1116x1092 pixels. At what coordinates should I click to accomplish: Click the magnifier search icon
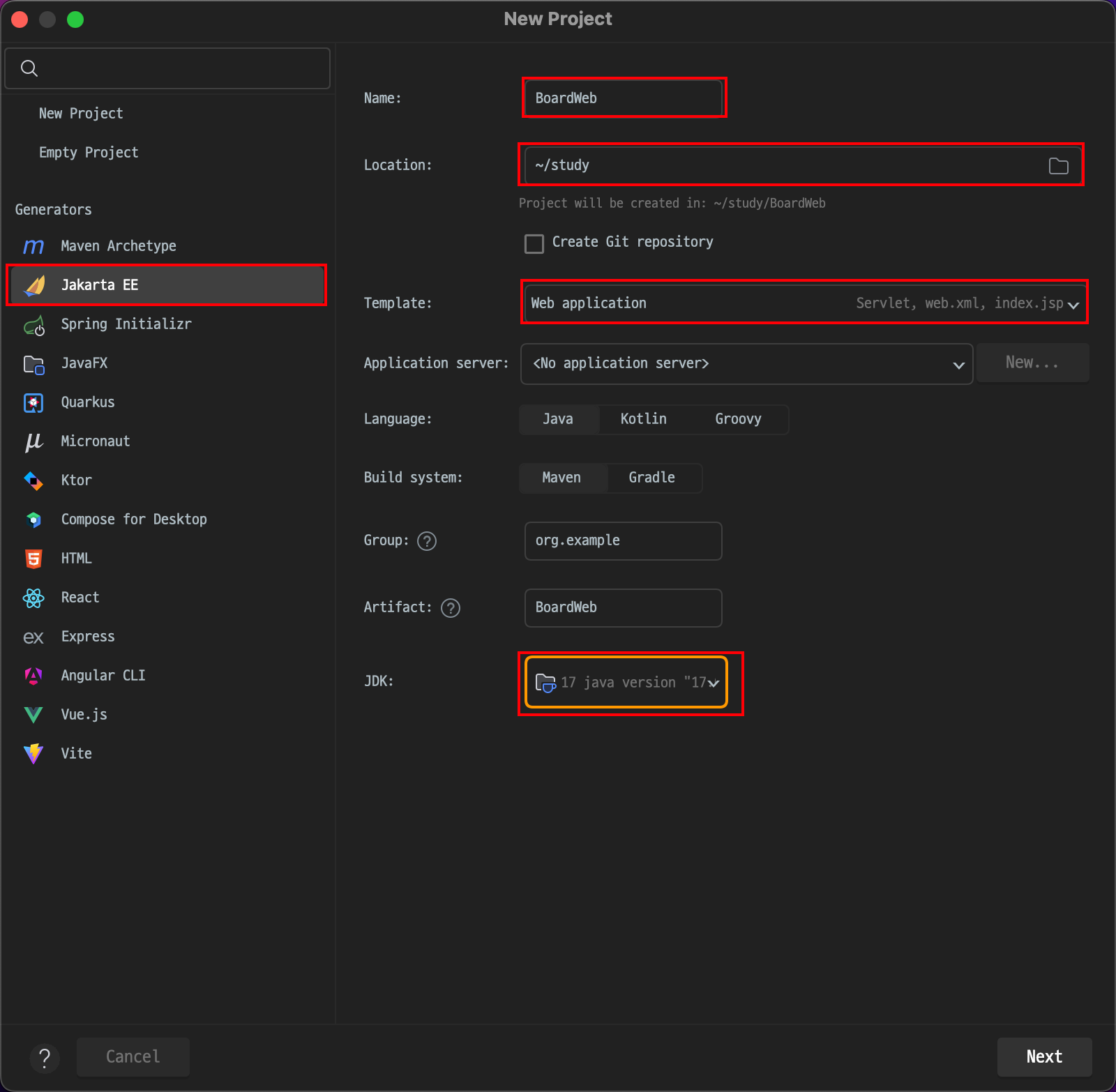click(29, 68)
